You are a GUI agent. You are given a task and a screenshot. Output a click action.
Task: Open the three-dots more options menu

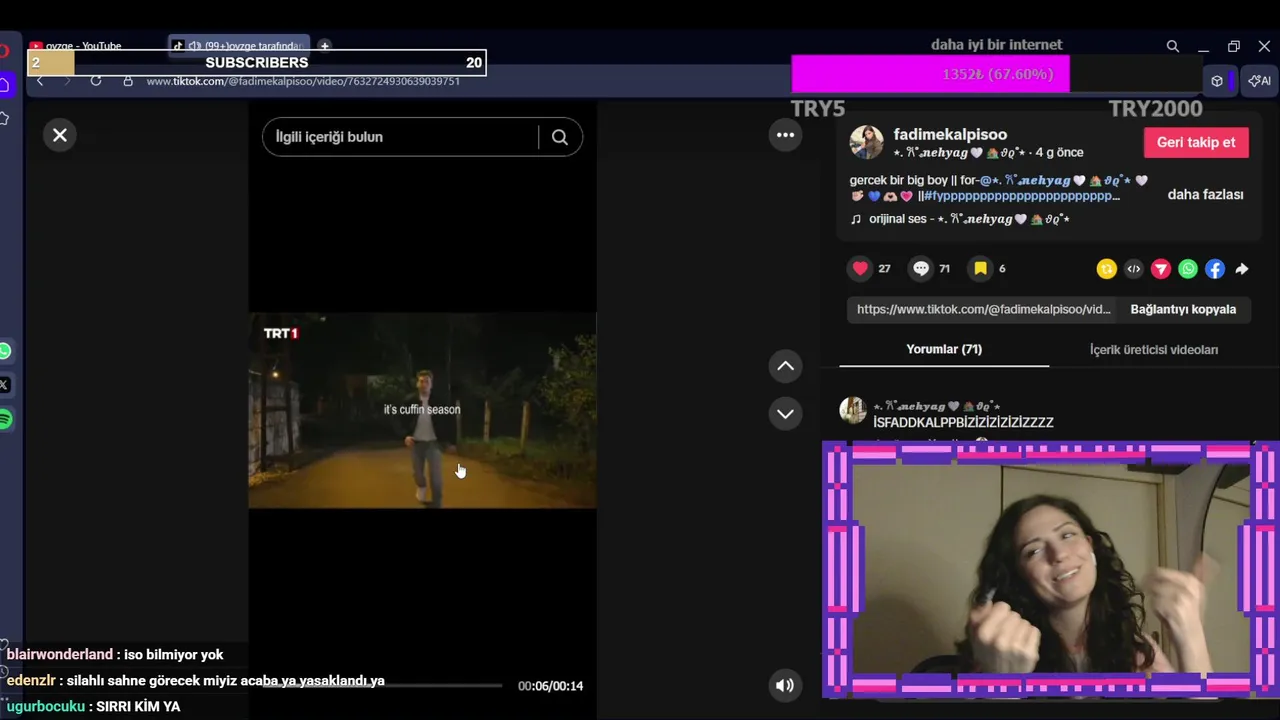click(786, 135)
